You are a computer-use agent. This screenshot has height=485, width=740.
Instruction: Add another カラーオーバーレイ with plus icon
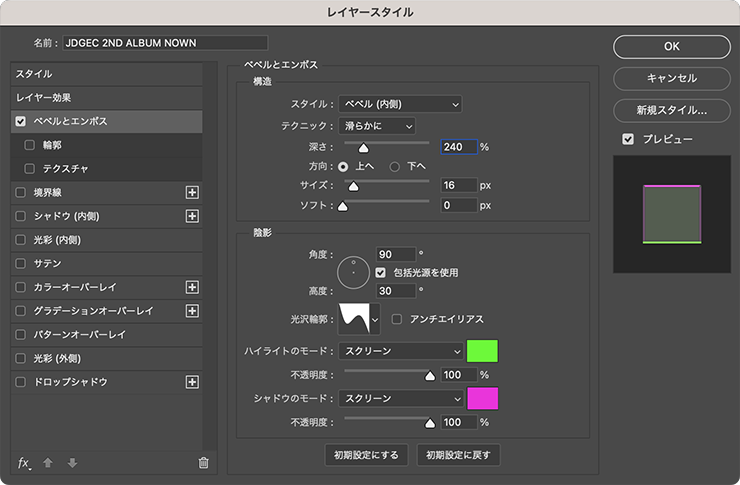(193, 287)
